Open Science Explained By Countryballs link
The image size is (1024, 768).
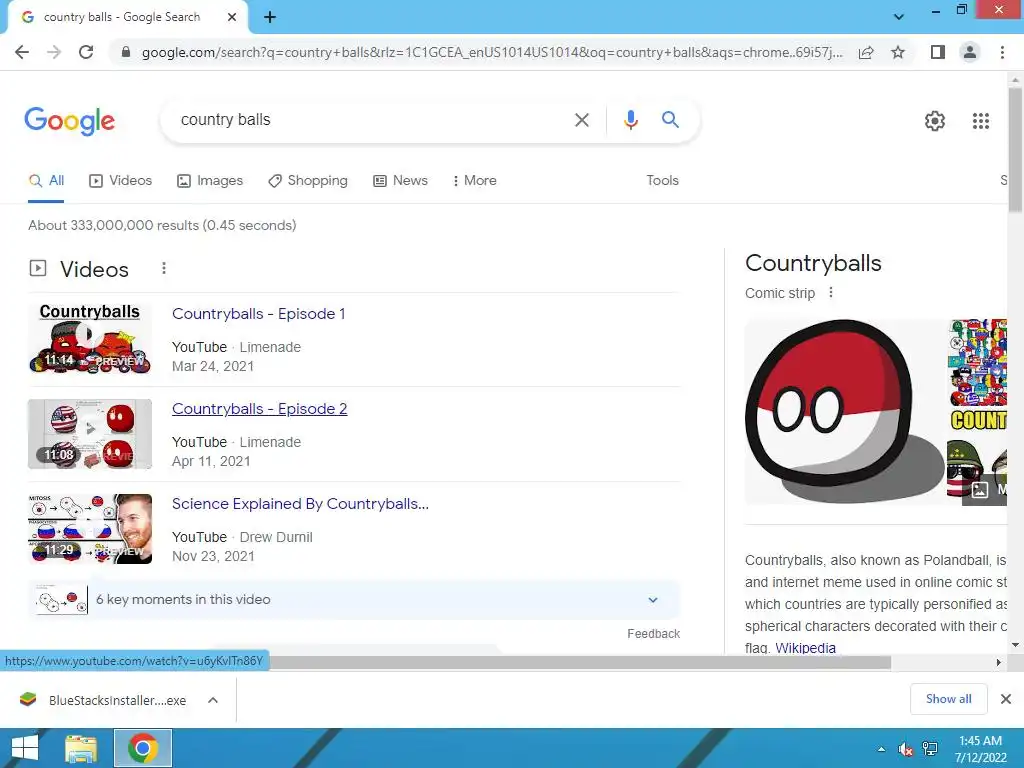(300, 504)
